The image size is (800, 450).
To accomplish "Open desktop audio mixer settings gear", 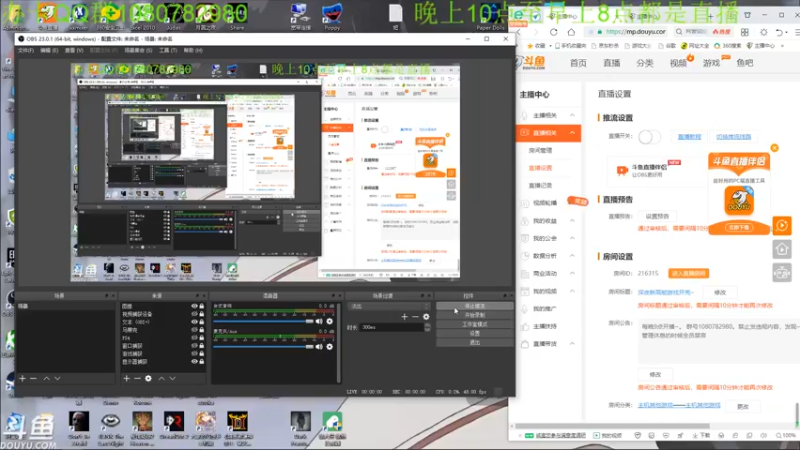I will (330, 321).
